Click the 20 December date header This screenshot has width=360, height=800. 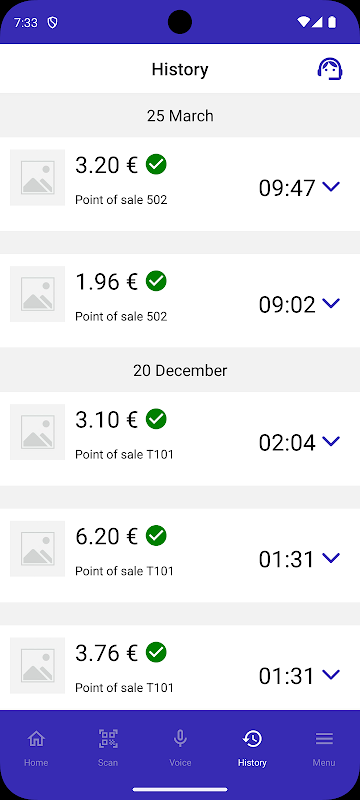(x=180, y=370)
